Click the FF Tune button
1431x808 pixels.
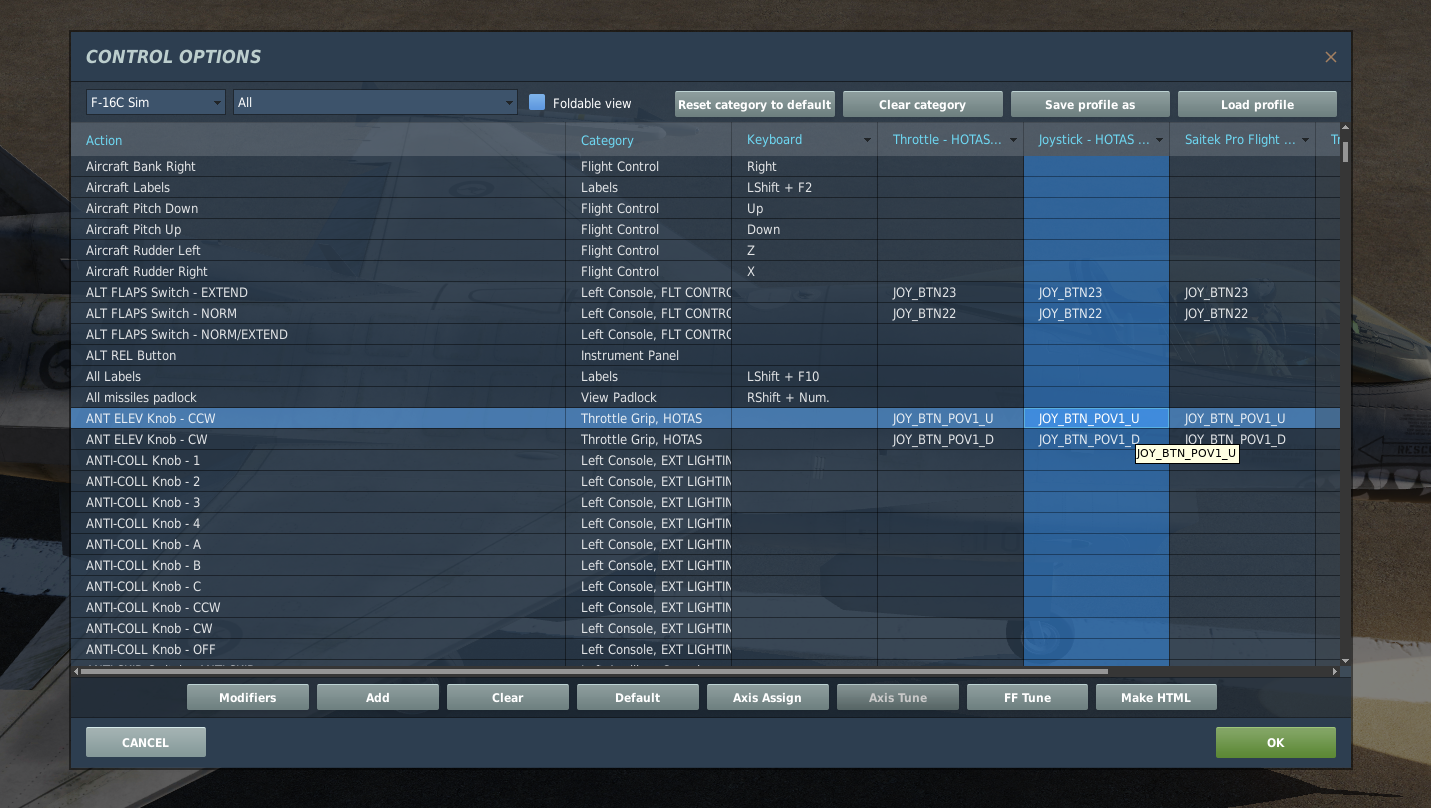1027,697
